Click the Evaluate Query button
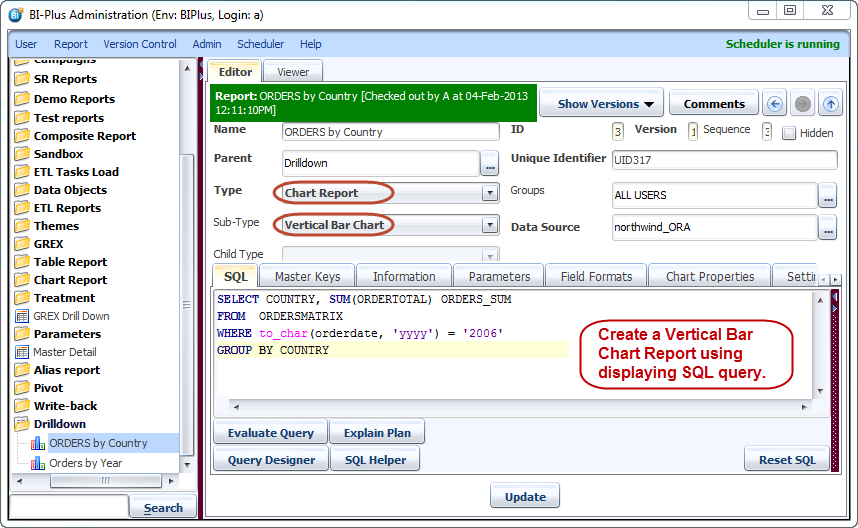This screenshot has width=858, height=528. pyautogui.click(x=270, y=433)
